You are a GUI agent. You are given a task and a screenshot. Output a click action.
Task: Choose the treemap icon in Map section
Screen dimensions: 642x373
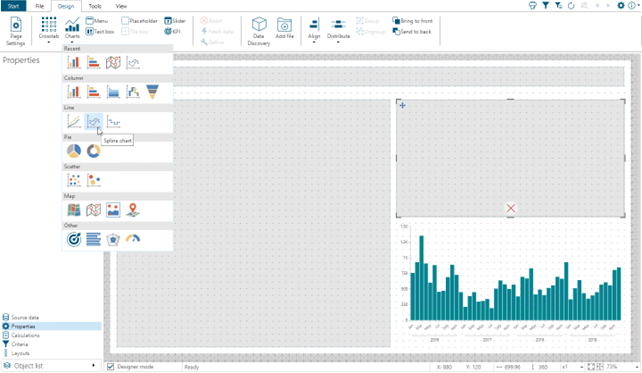tap(74, 210)
